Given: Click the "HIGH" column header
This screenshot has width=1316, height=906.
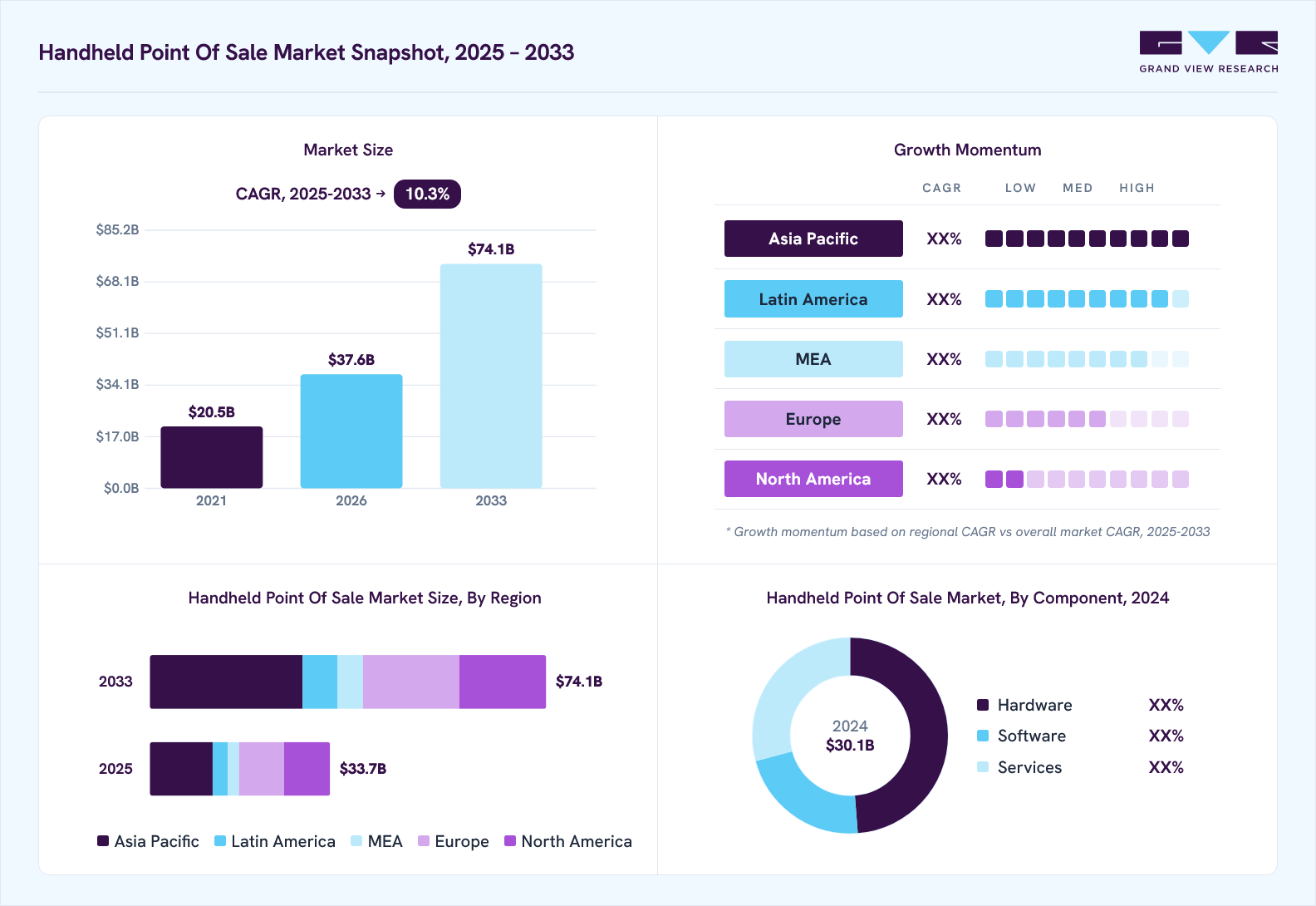Looking at the screenshot, I should pos(1137,188).
